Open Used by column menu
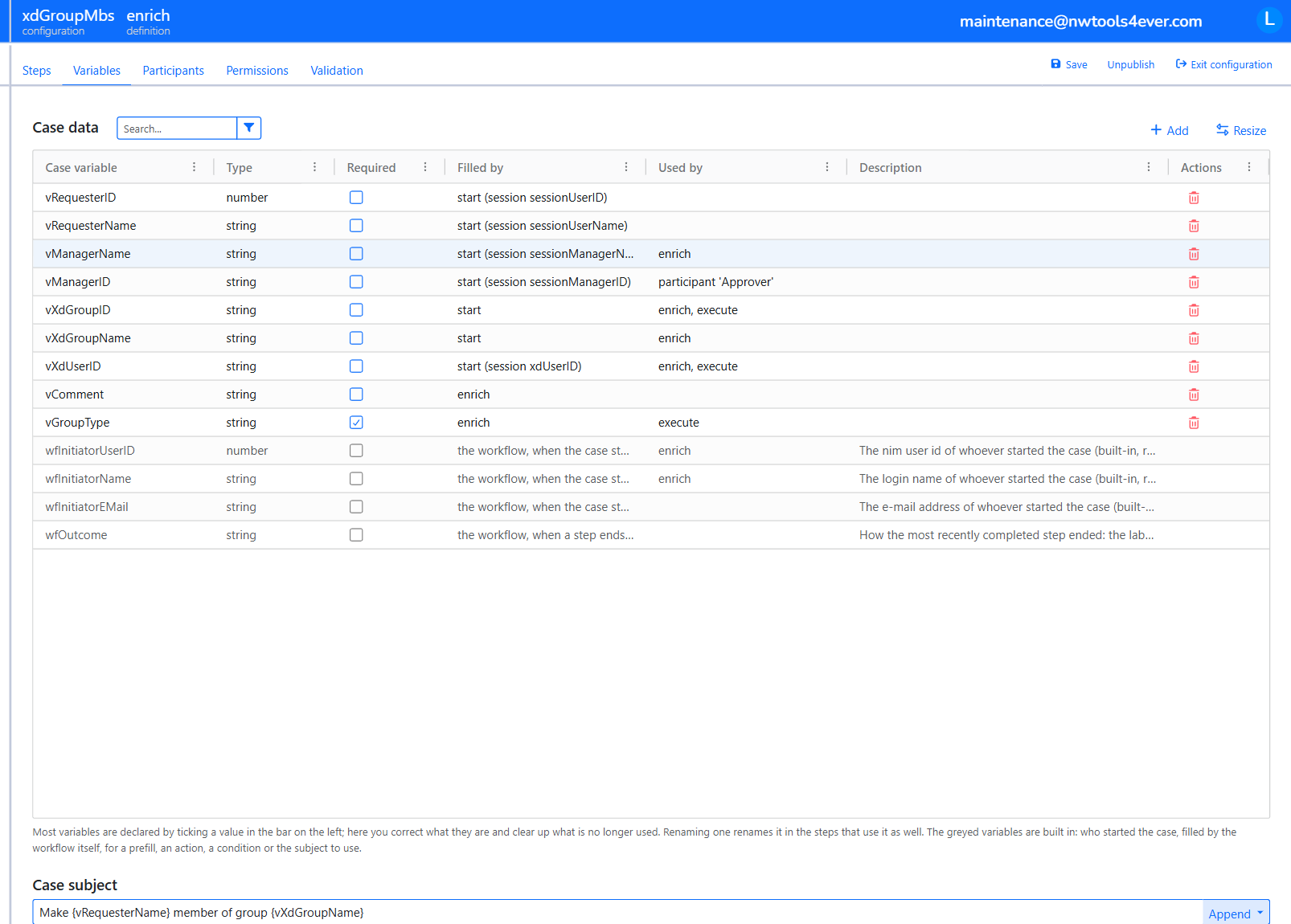Screen dimensions: 1291x924 827,167
